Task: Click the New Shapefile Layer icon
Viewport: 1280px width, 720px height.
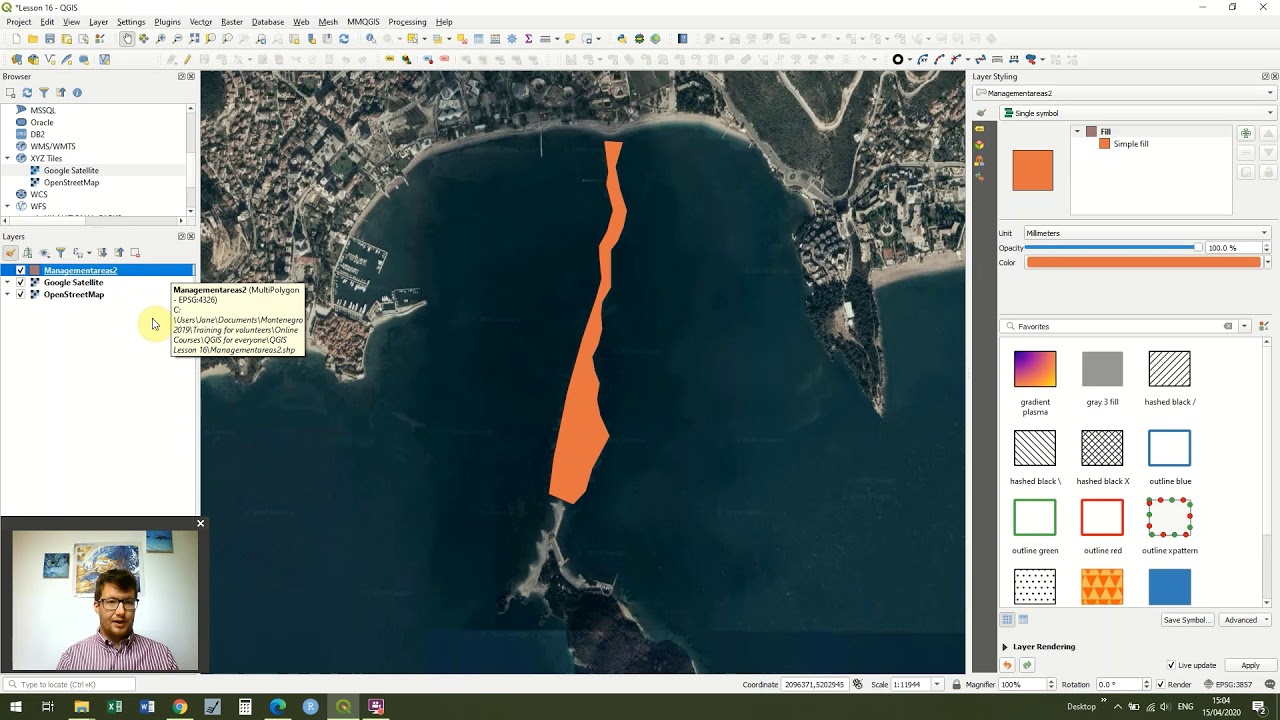Action: point(50,59)
